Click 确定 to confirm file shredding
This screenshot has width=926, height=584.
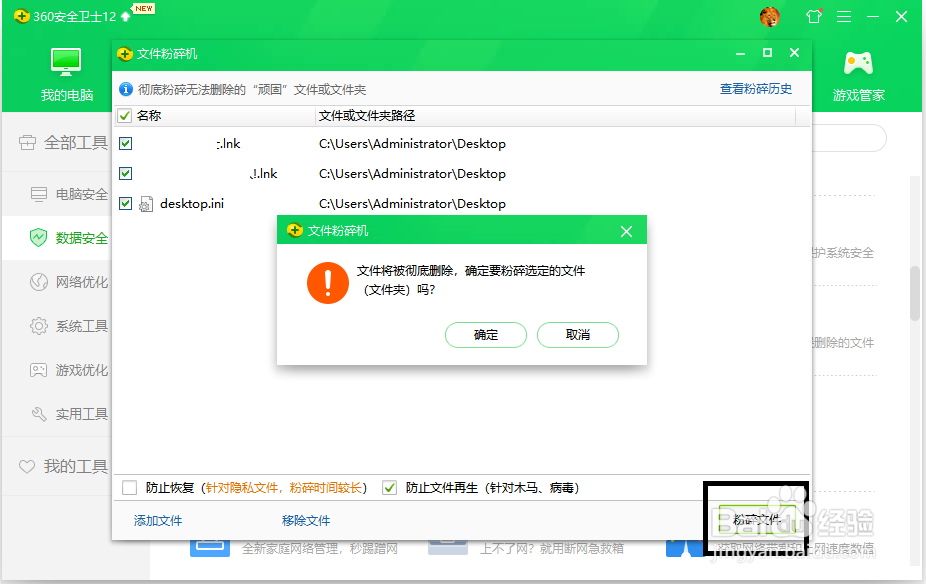click(486, 335)
